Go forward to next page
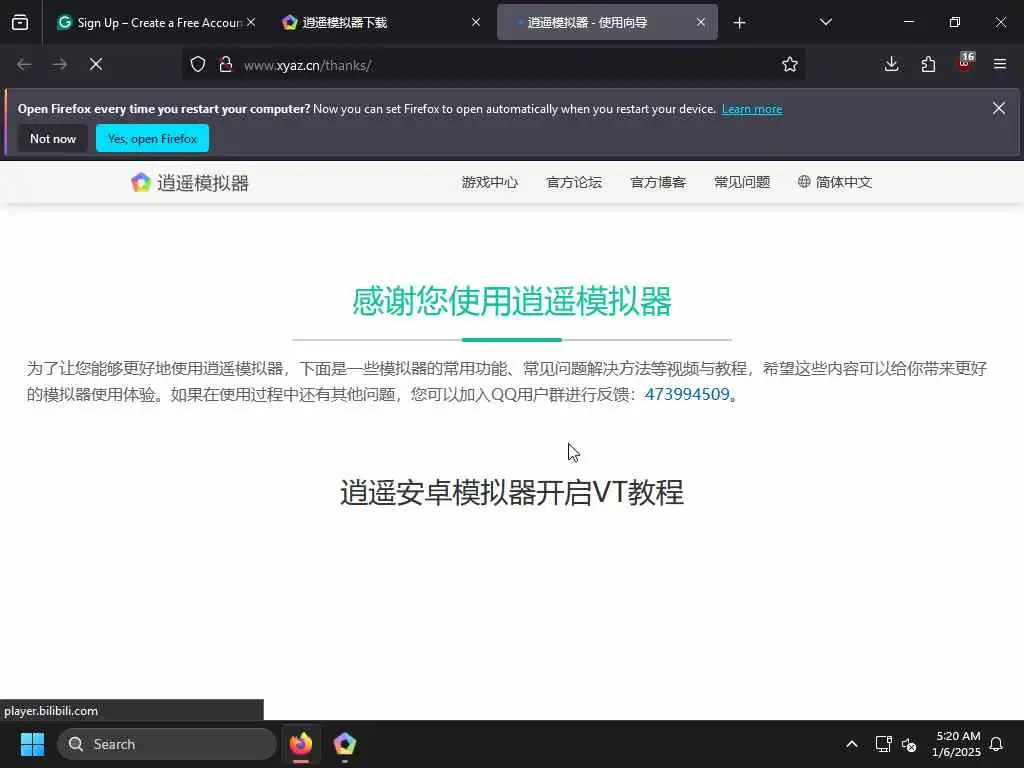This screenshot has height=768, width=1024. 60,65
